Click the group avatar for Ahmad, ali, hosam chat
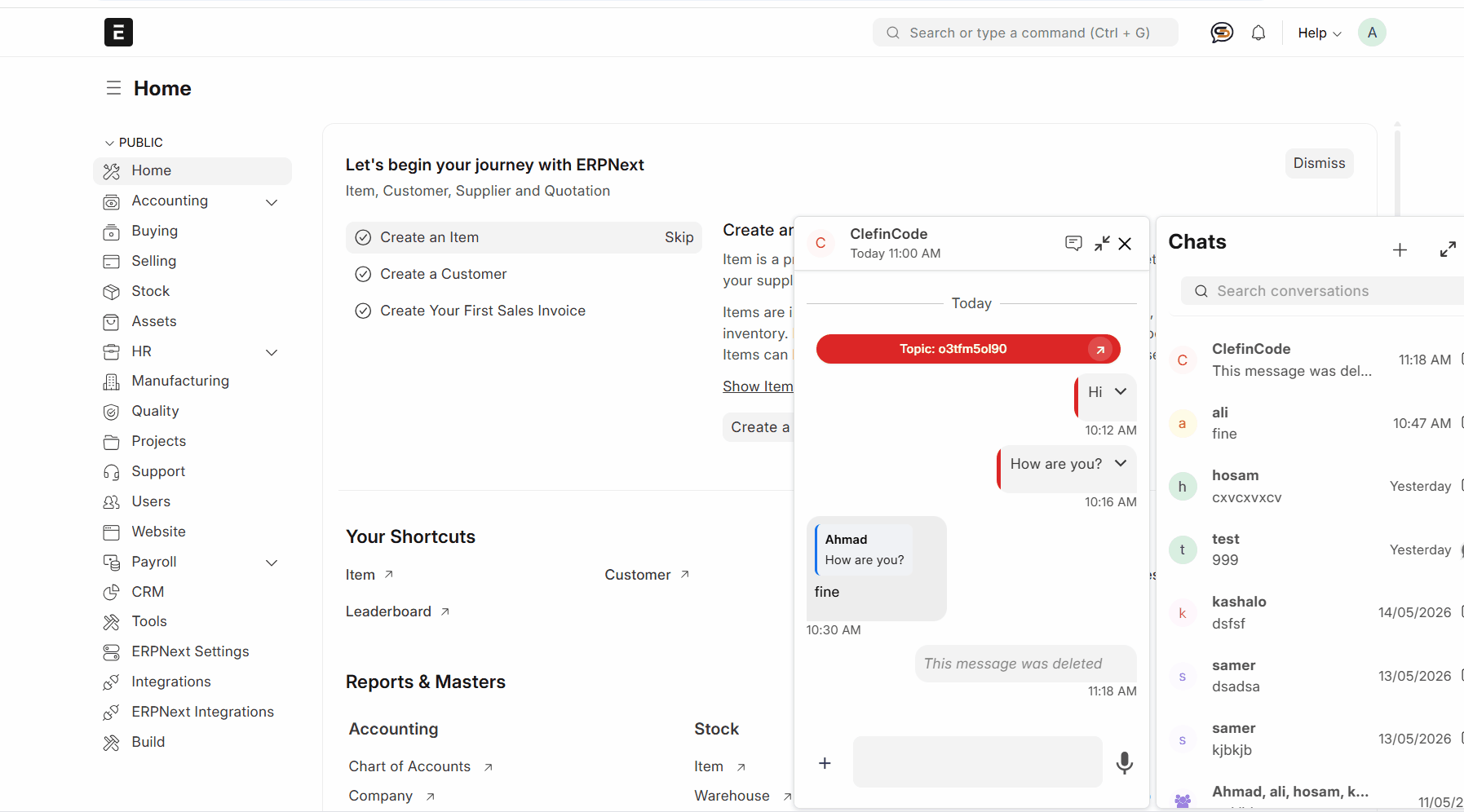The height and width of the screenshot is (812, 1464). (1183, 800)
